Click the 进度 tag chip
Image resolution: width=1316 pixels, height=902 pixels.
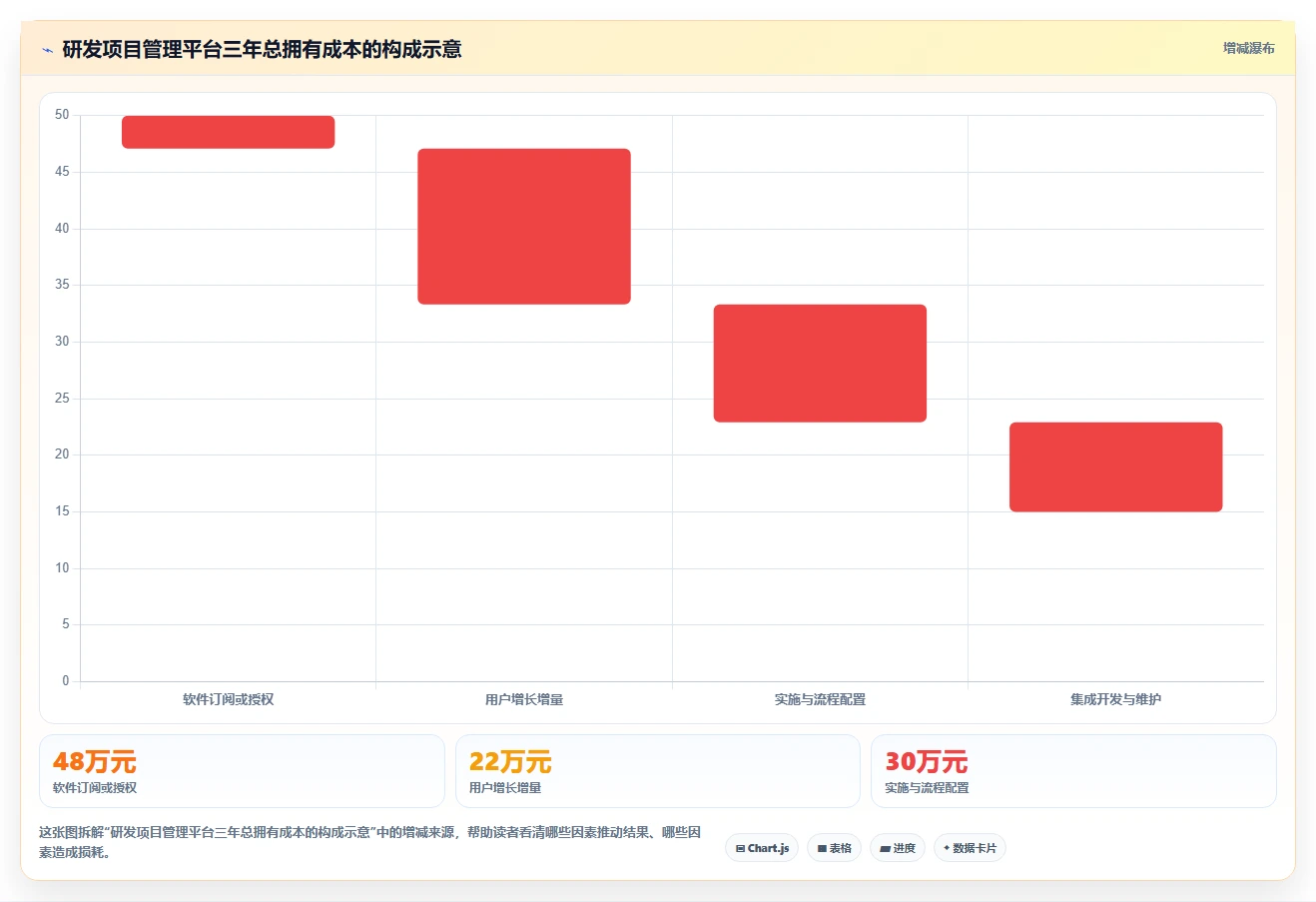898,848
